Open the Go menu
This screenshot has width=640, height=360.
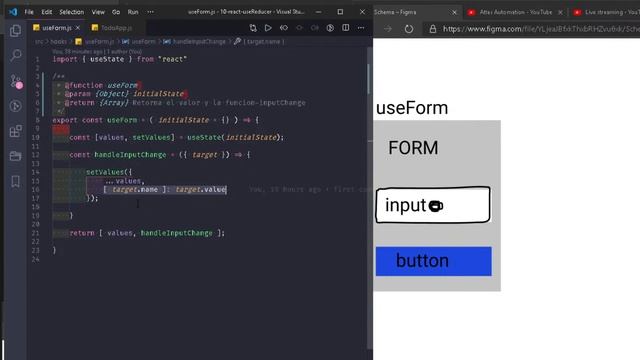pyautogui.click(x=116, y=12)
